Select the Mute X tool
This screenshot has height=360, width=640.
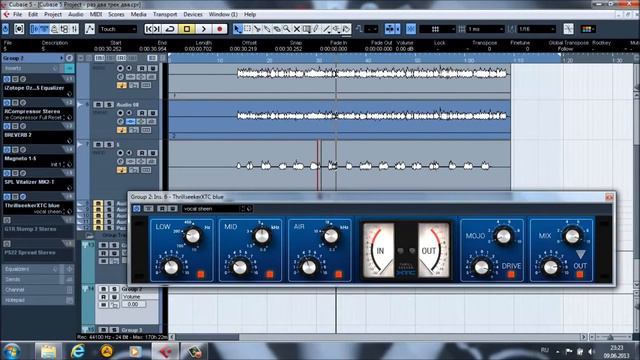point(297,29)
